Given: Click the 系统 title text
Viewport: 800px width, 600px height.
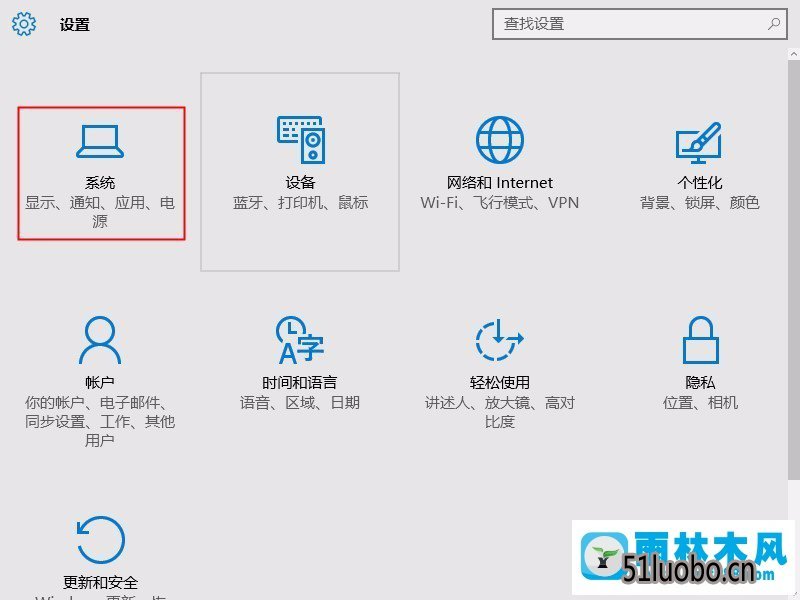Looking at the screenshot, I should [100, 183].
